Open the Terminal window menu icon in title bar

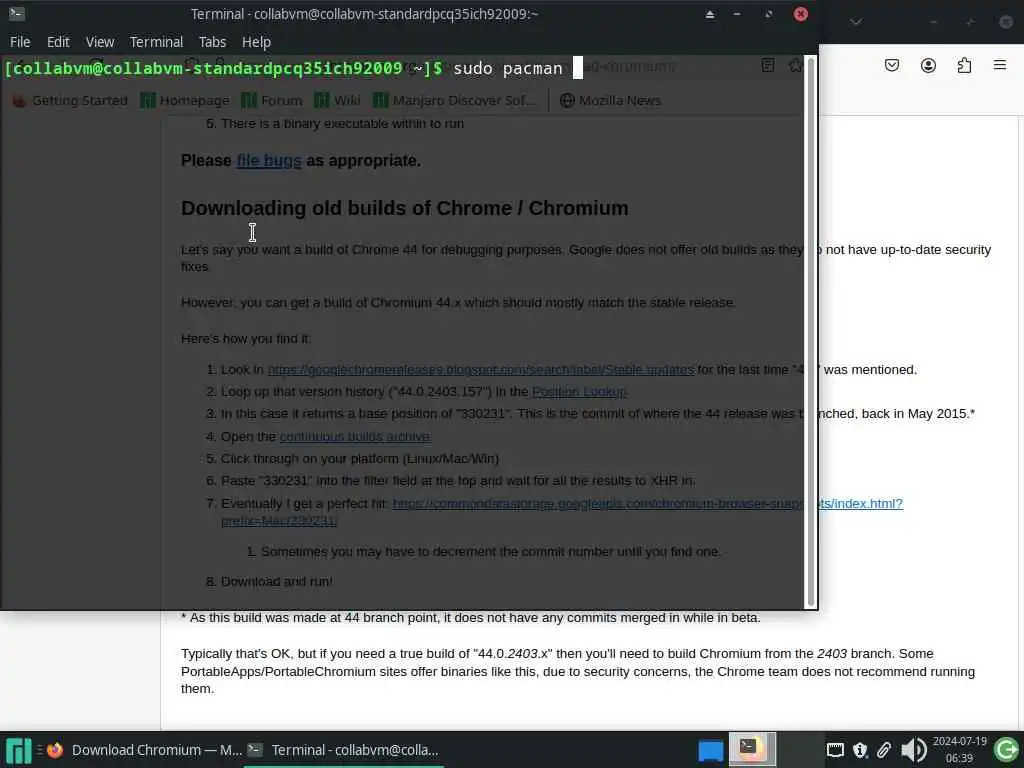16,13
